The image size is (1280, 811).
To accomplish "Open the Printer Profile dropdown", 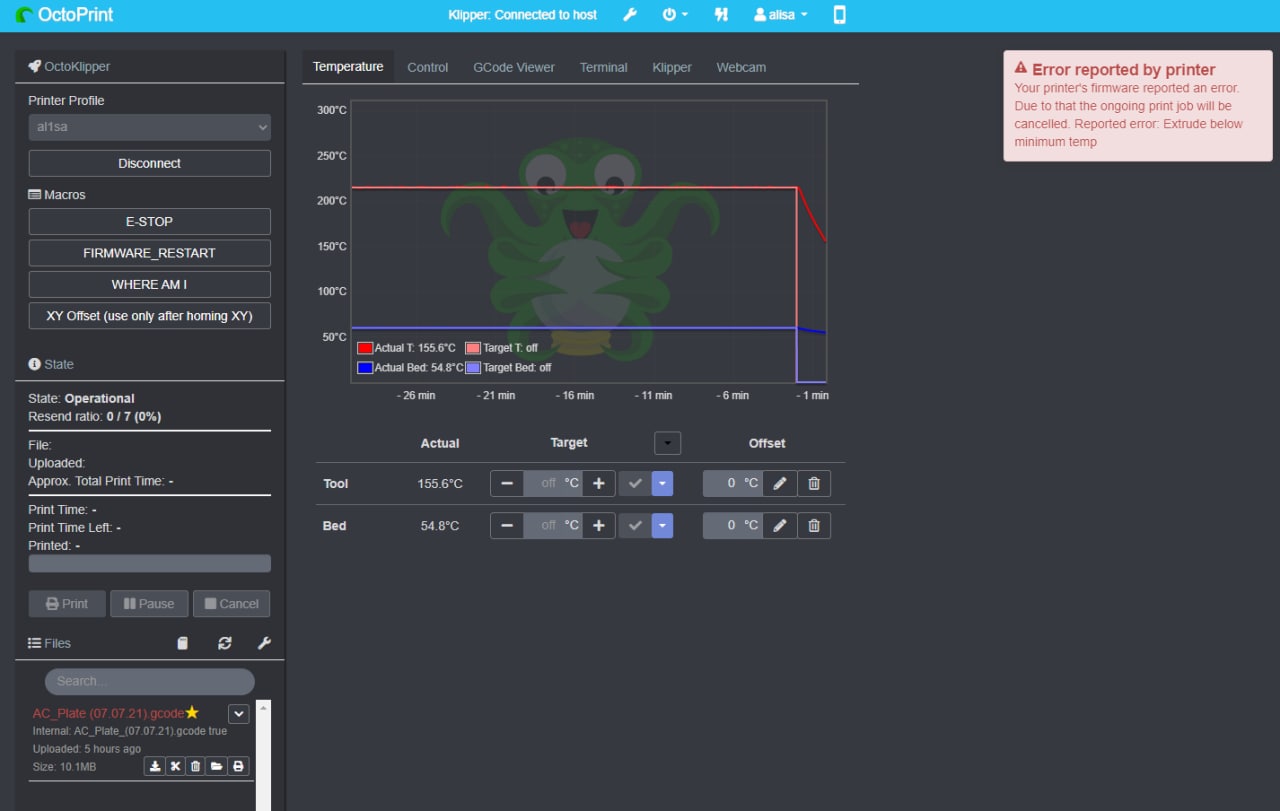I will tap(150, 127).
